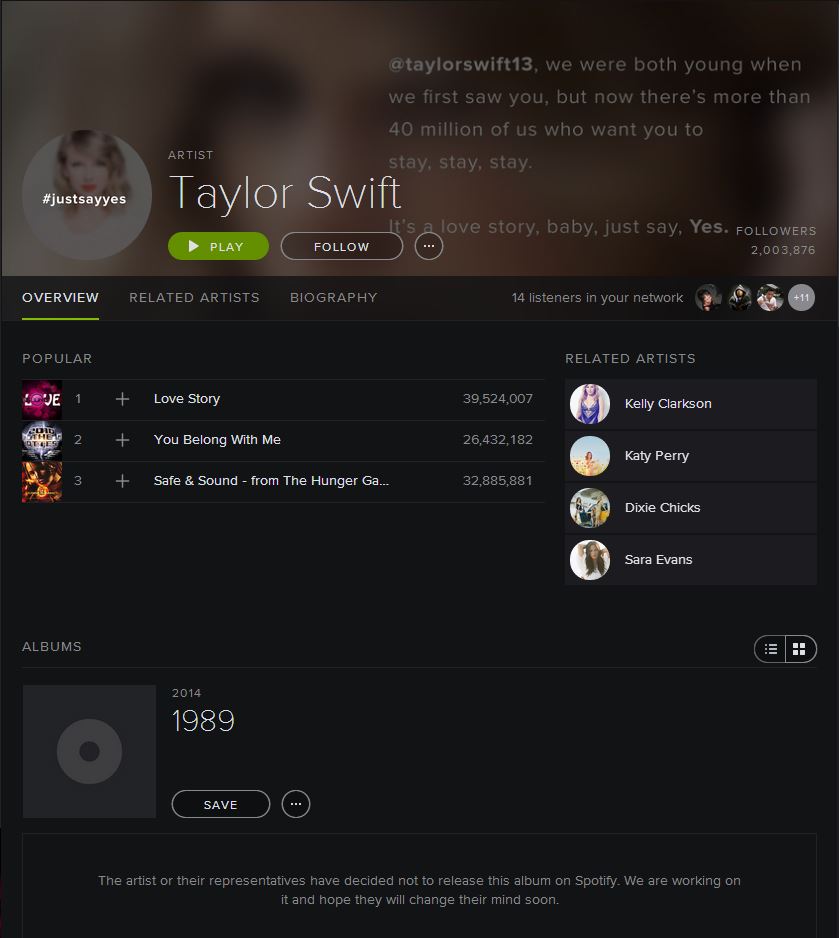Select the Related Artists section heading

(x=630, y=358)
